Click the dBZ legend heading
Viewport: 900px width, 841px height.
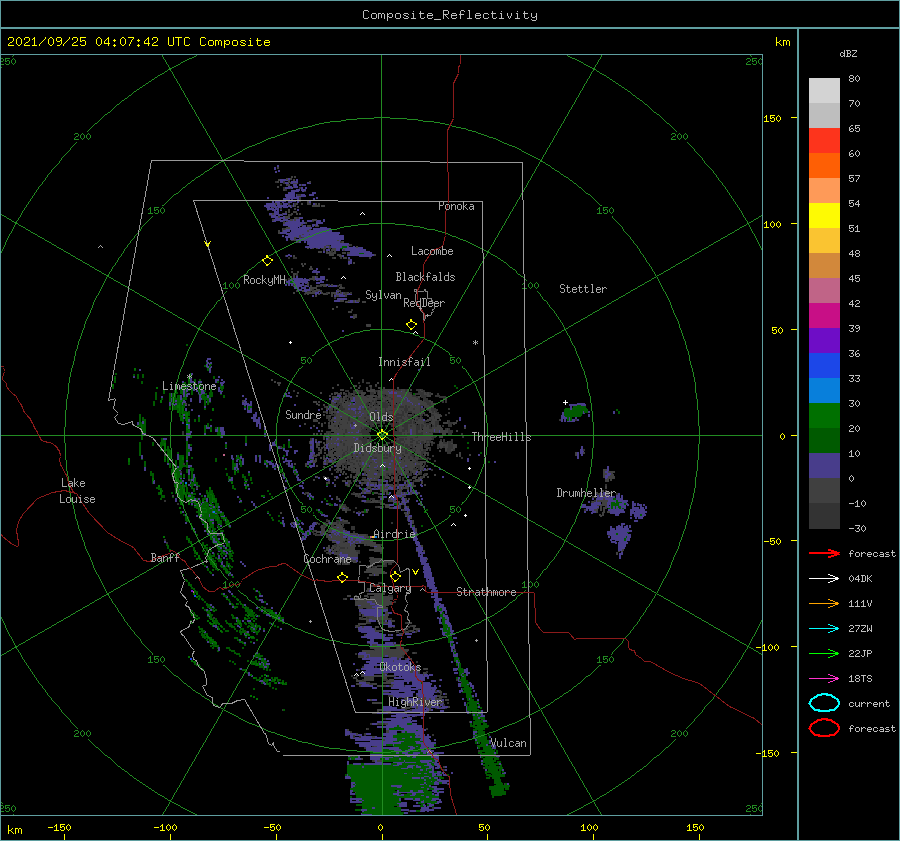point(848,53)
